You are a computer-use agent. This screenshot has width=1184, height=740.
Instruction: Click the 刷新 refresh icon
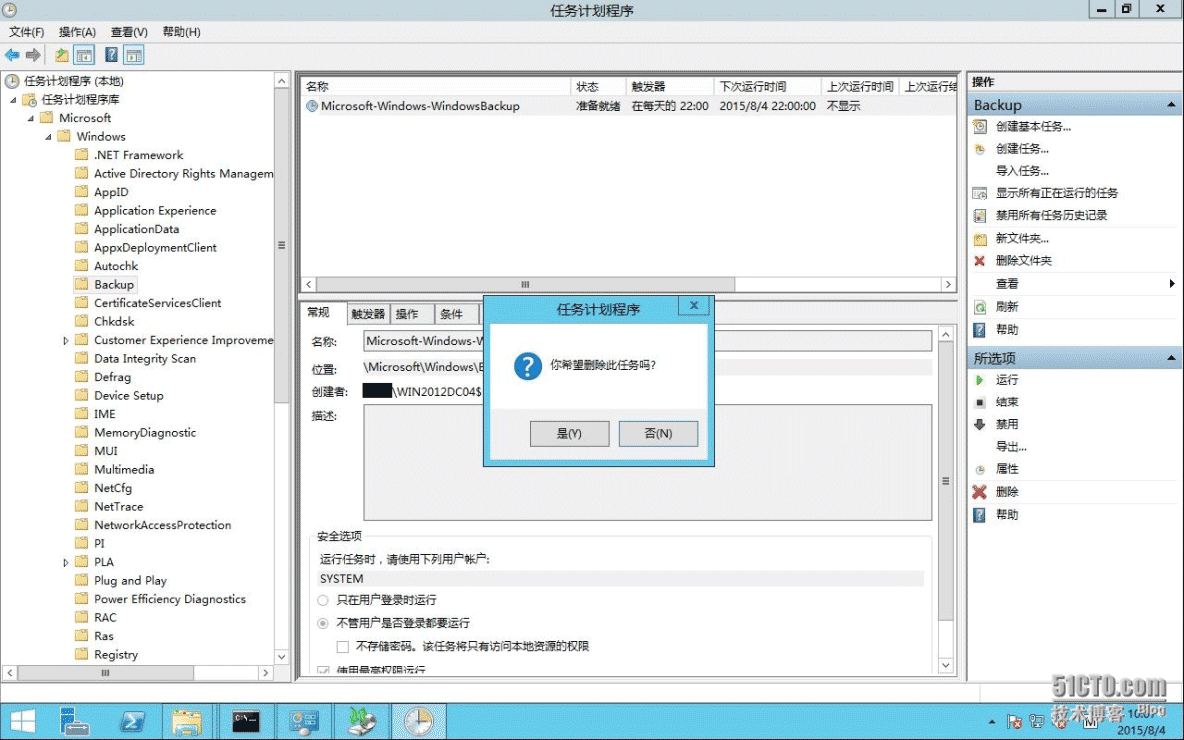click(979, 307)
